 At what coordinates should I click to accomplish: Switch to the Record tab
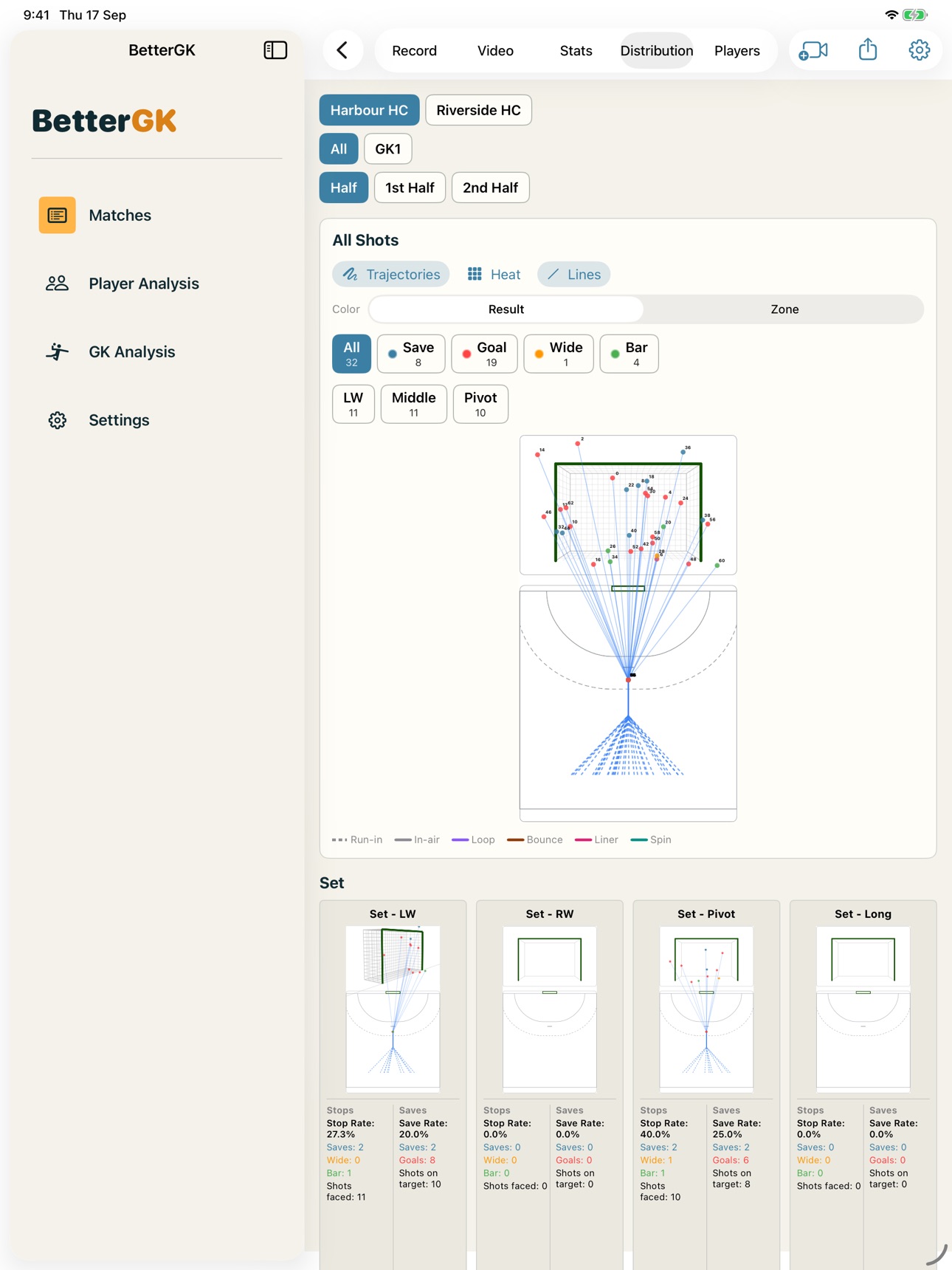pos(414,50)
